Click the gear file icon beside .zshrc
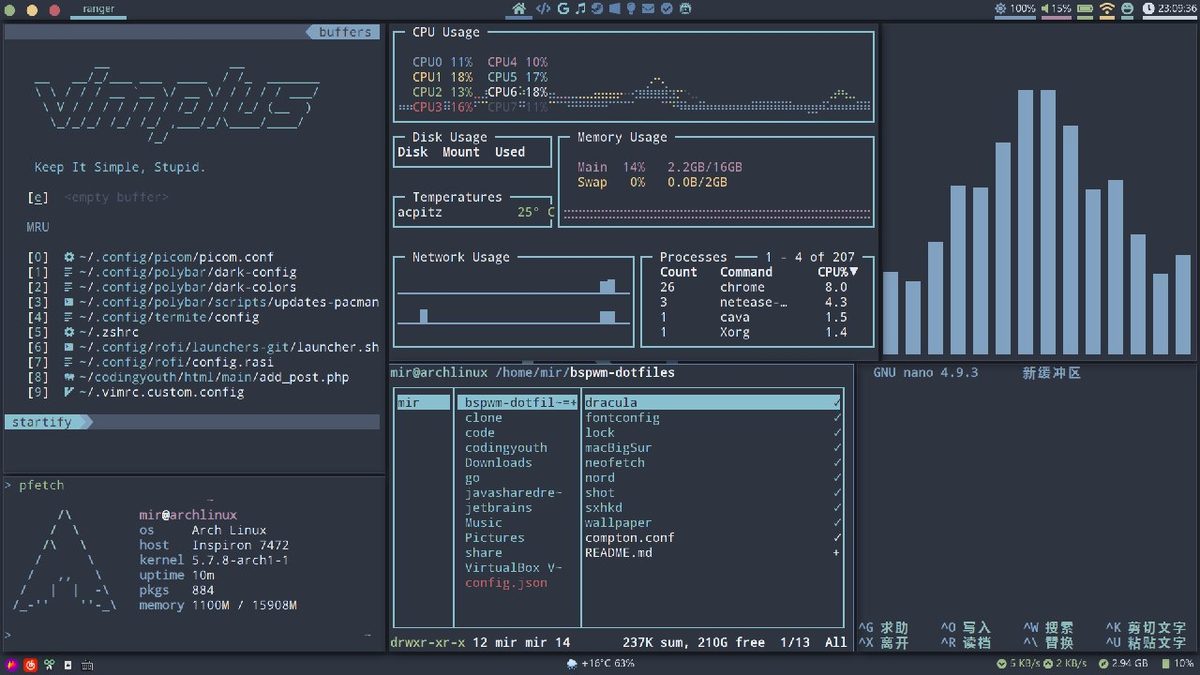This screenshot has width=1200, height=675. pos(68,332)
